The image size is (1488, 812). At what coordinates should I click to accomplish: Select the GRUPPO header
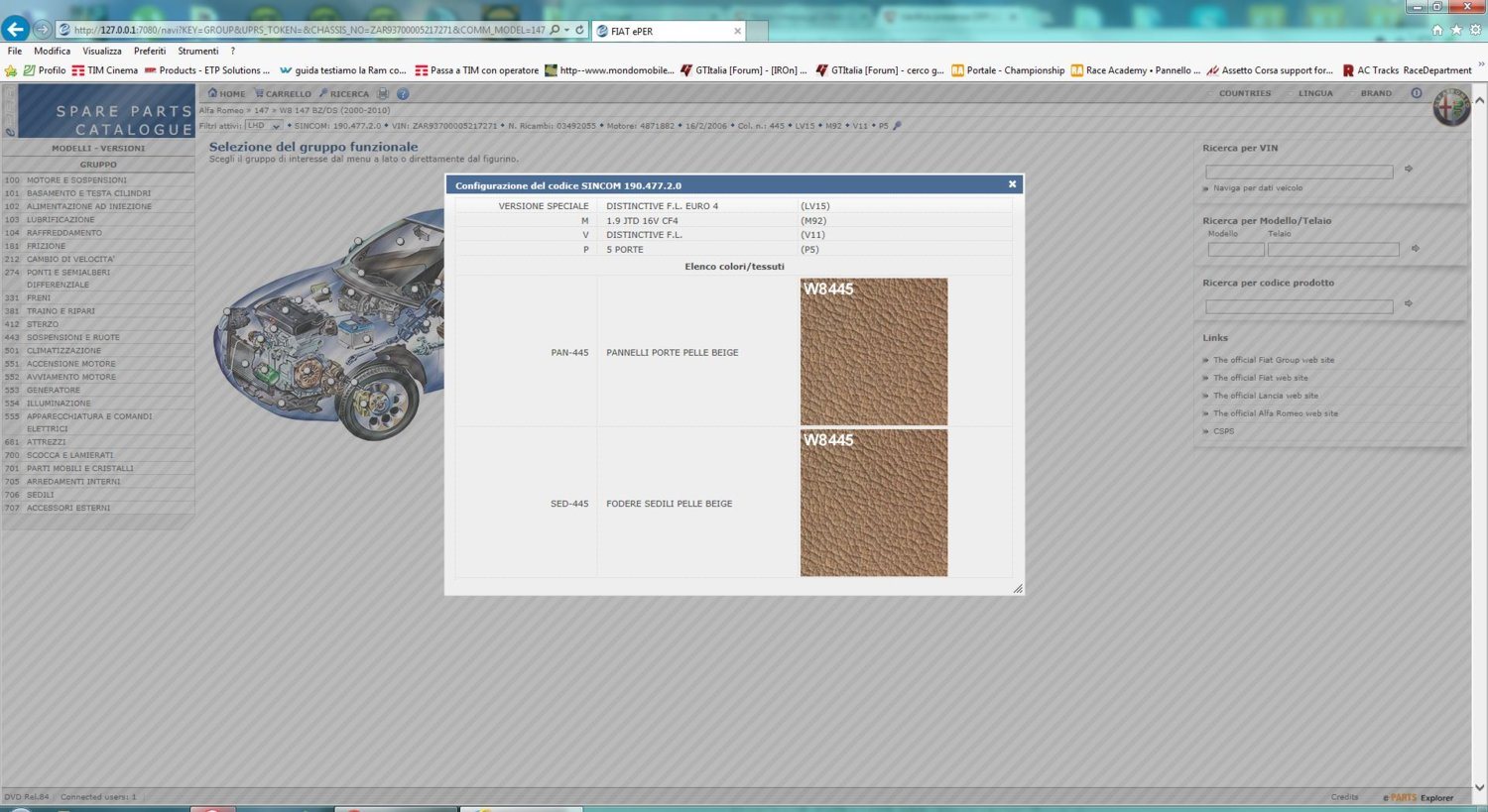point(98,165)
